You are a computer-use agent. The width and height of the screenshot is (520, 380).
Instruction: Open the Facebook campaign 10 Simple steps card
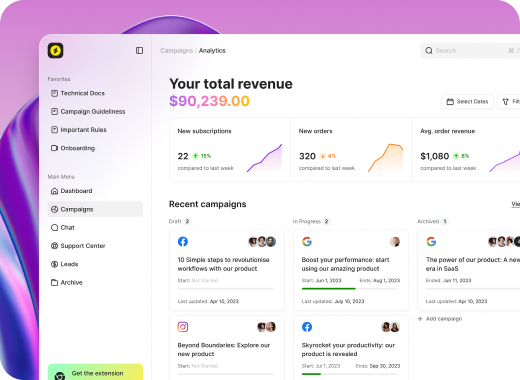tap(227, 270)
